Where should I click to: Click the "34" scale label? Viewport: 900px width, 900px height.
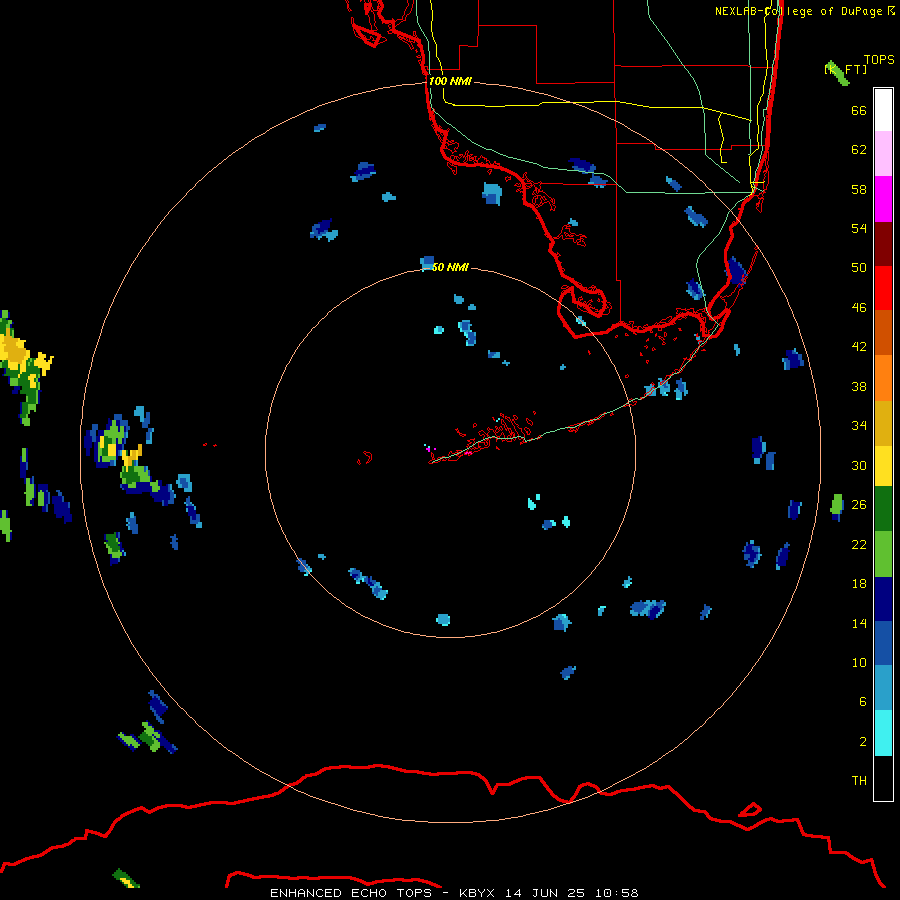coord(859,426)
